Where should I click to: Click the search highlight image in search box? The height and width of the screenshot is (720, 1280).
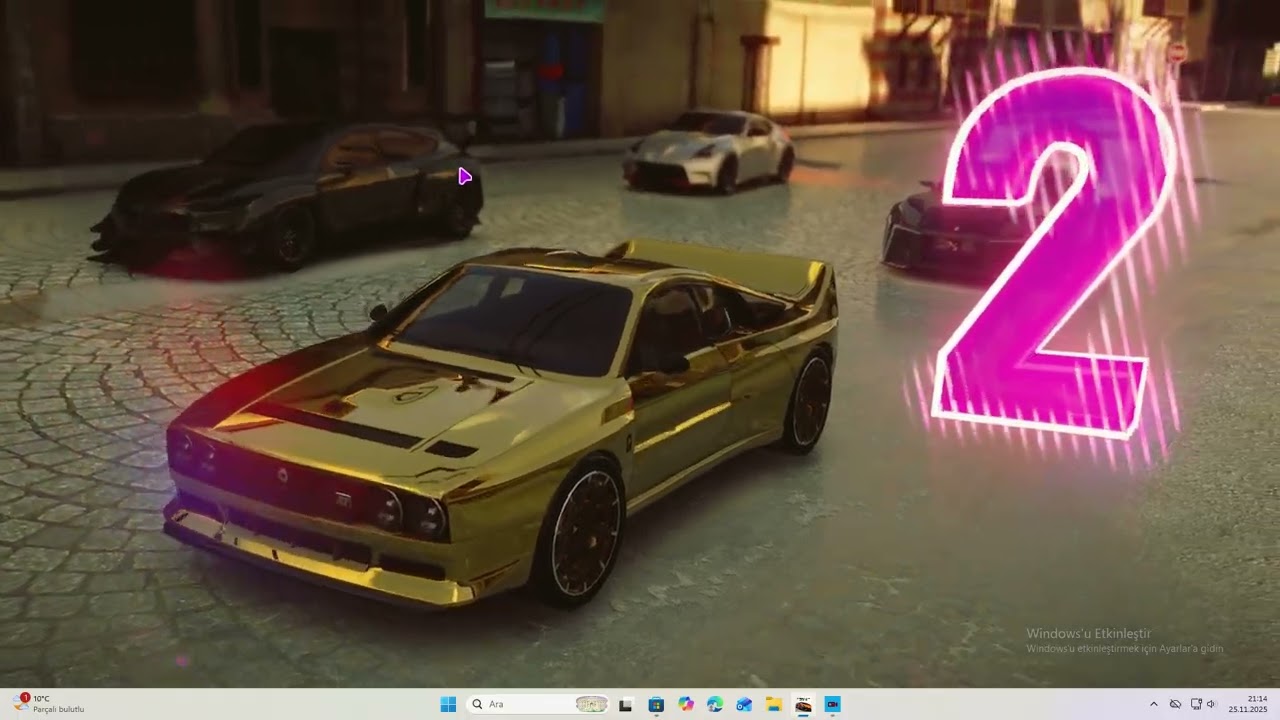click(592, 704)
